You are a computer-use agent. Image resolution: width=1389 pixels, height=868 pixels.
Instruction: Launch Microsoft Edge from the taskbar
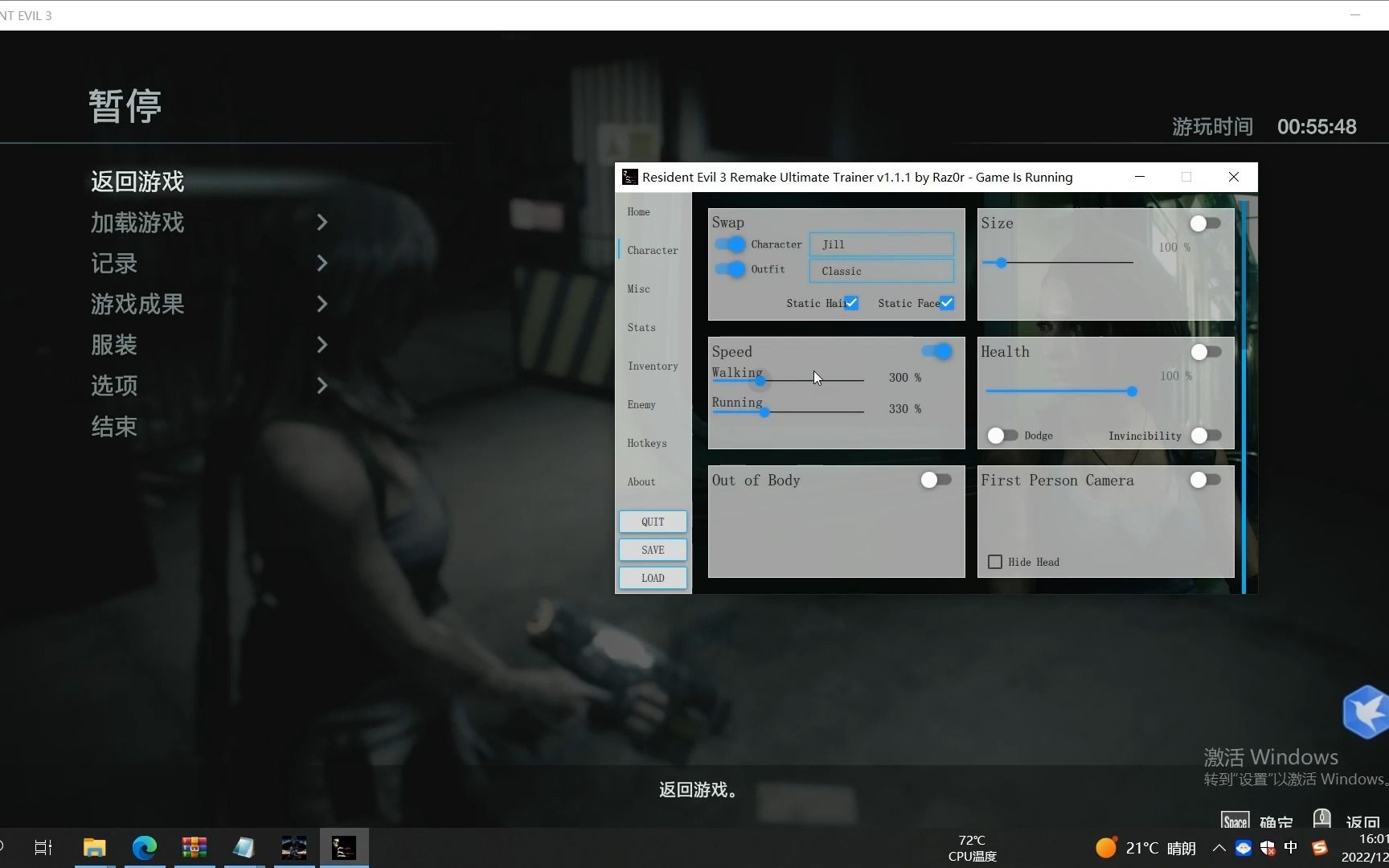pyautogui.click(x=145, y=847)
